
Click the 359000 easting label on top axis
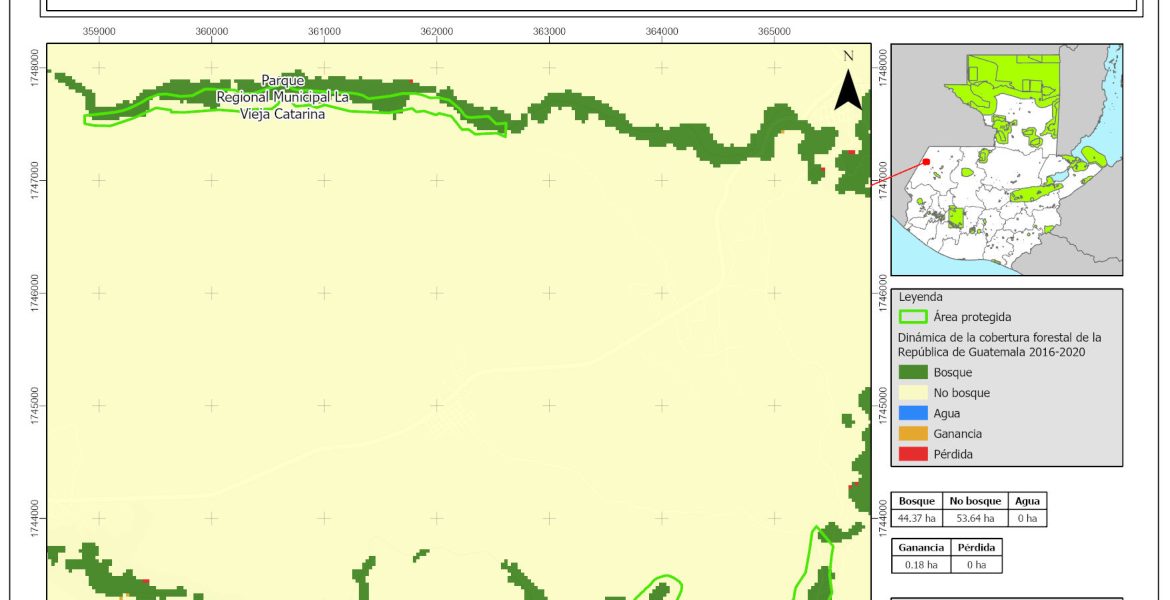point(98,31)
